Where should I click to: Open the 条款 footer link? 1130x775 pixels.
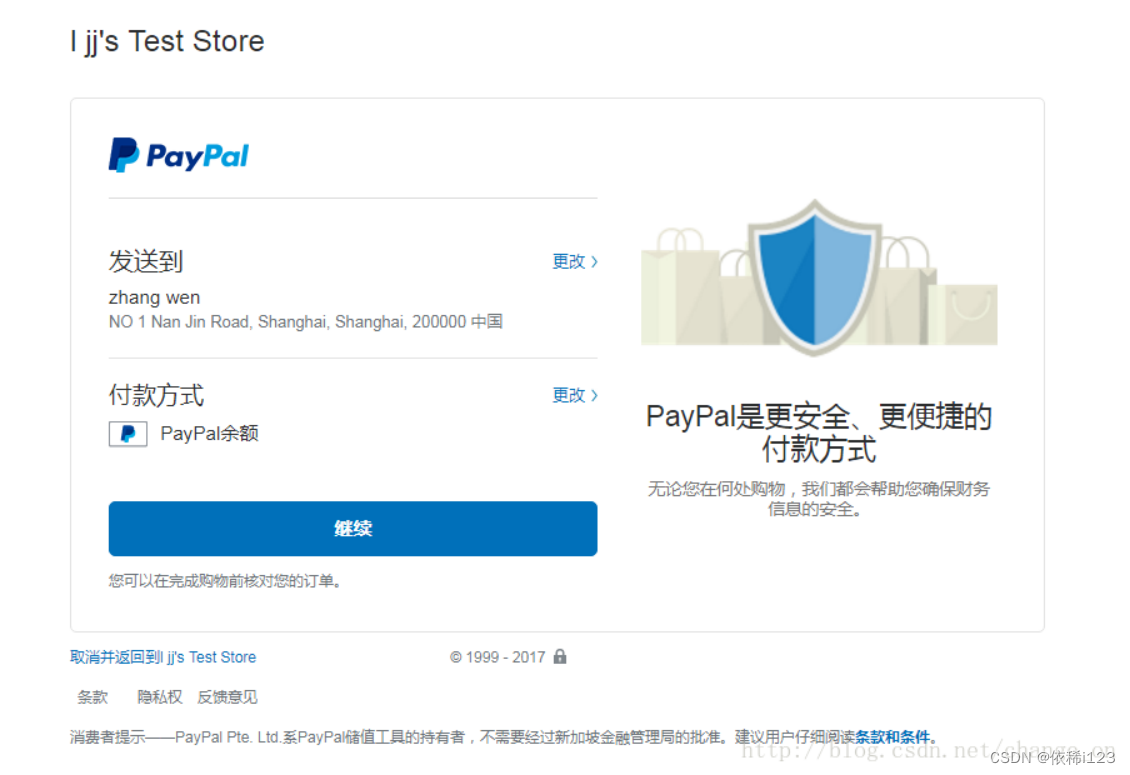(x=92, y=697)
